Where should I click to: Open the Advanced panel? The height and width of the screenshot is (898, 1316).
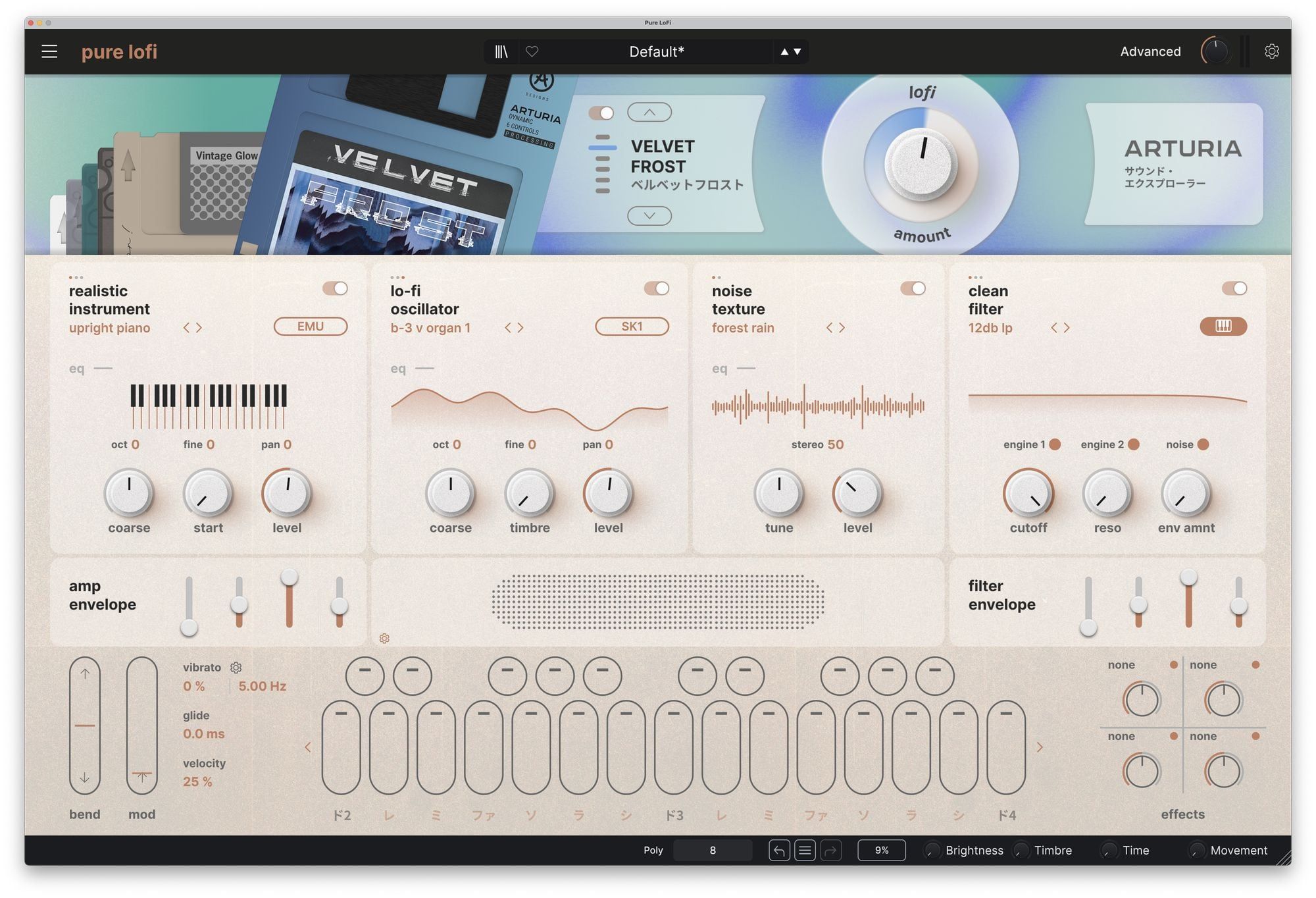point(1150,51)
